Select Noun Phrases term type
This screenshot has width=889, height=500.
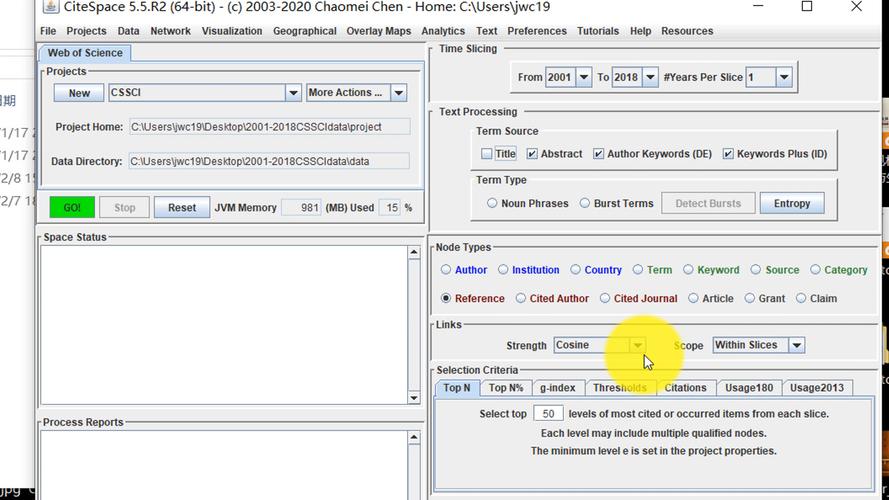pyautogui.click(x=492, y=203)
